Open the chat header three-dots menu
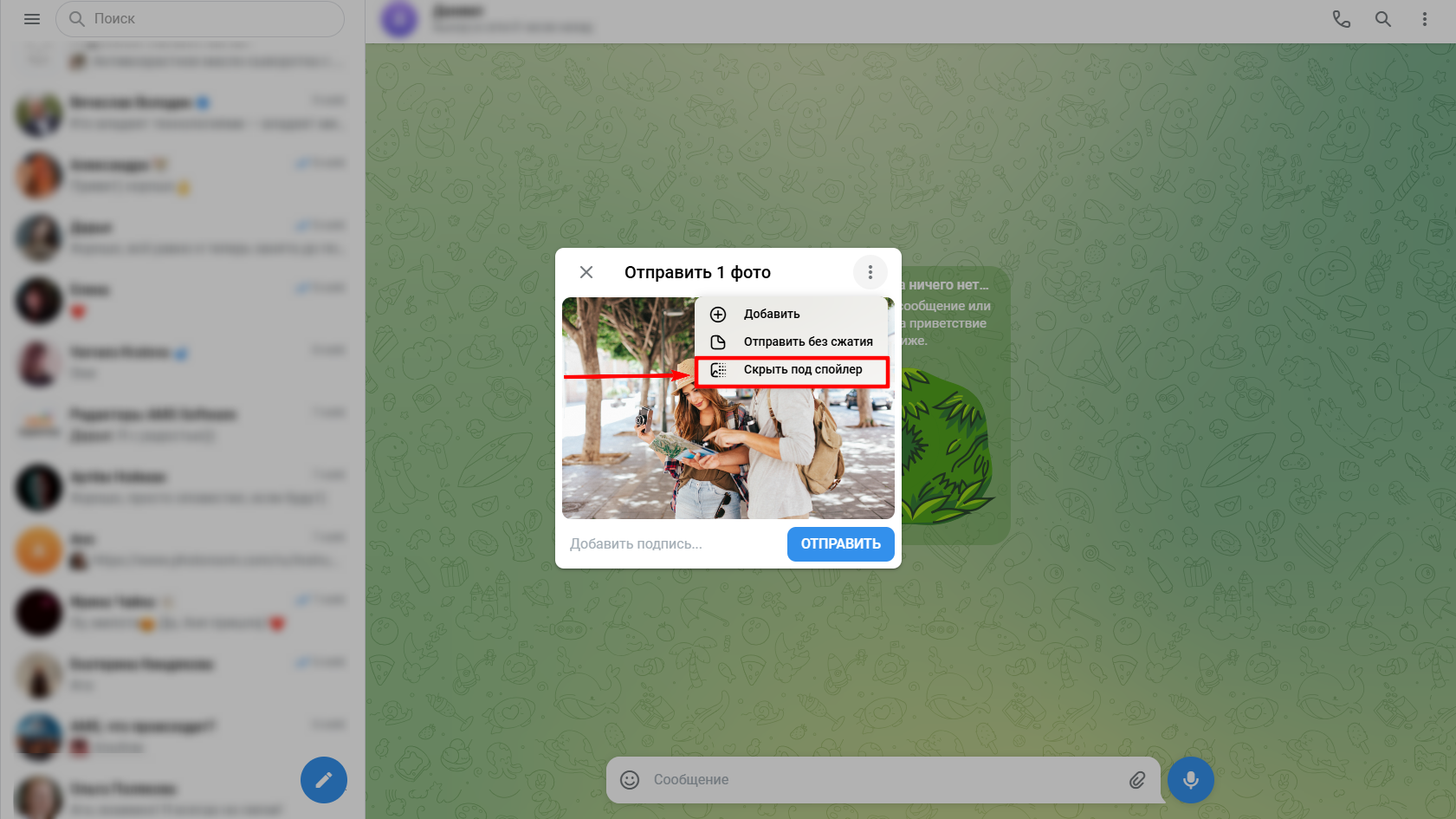Viewport: 1456px width, 819px height. (x=1424, y=19)
